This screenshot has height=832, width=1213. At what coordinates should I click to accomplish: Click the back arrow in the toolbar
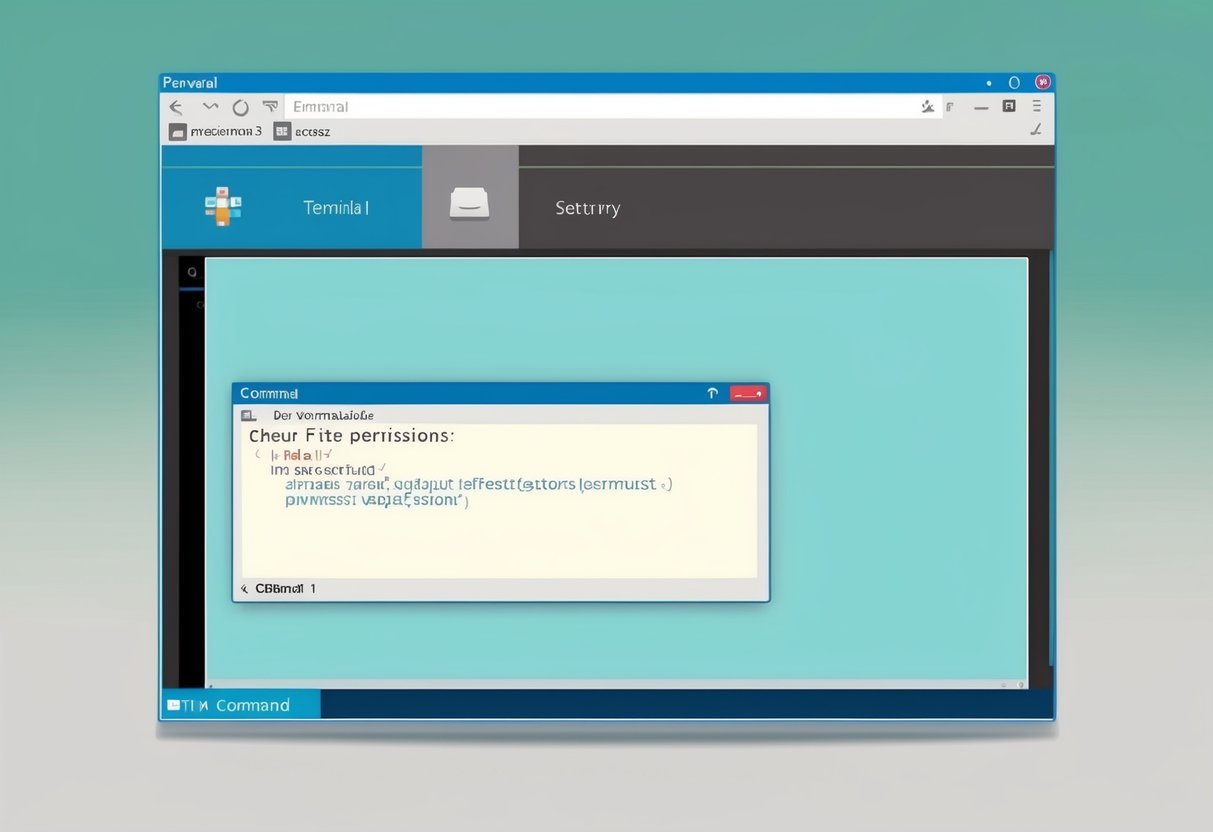pyautogui.click(x=176, y=107)
